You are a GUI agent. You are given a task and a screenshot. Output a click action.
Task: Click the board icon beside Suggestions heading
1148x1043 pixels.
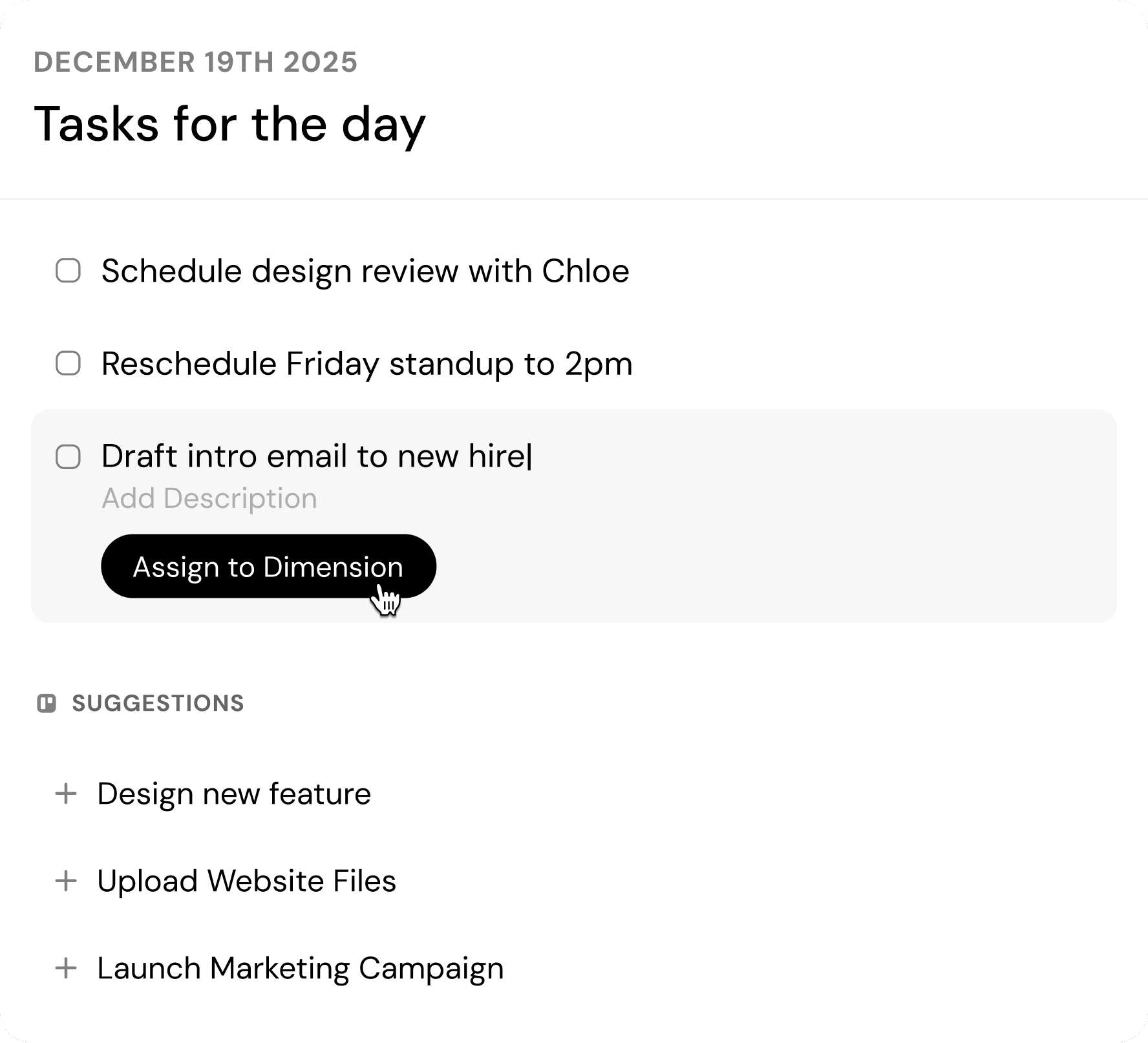tap(47, 703)
